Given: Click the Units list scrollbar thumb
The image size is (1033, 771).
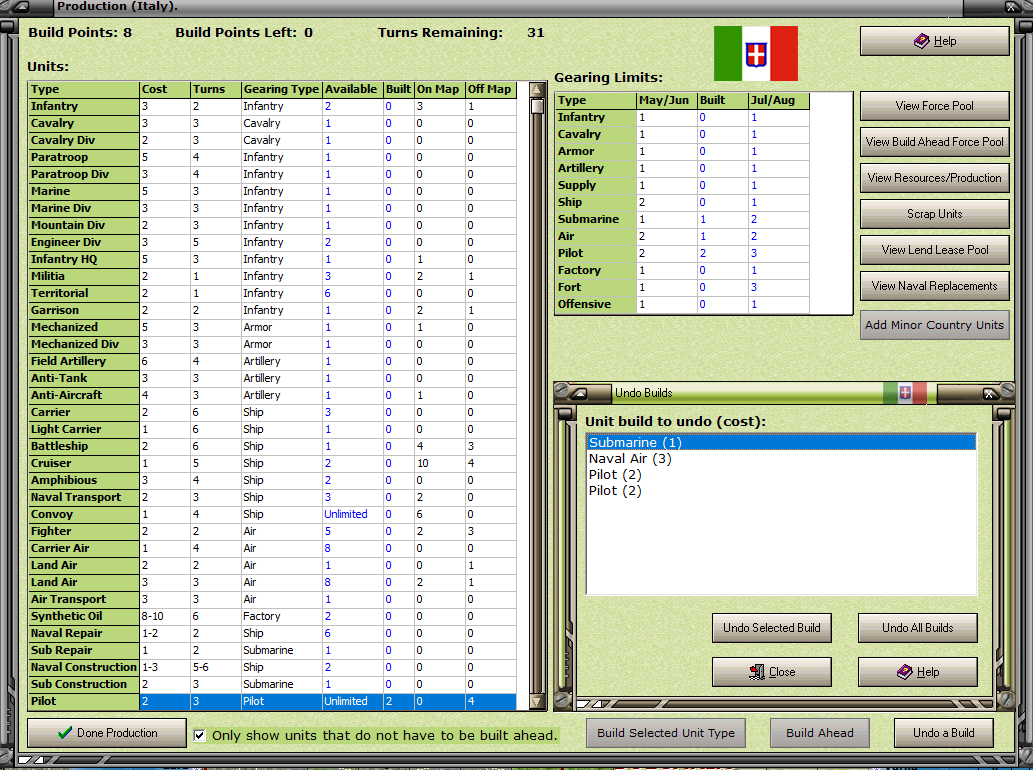Looking at the screenshot, I should [x=538, y=106].
